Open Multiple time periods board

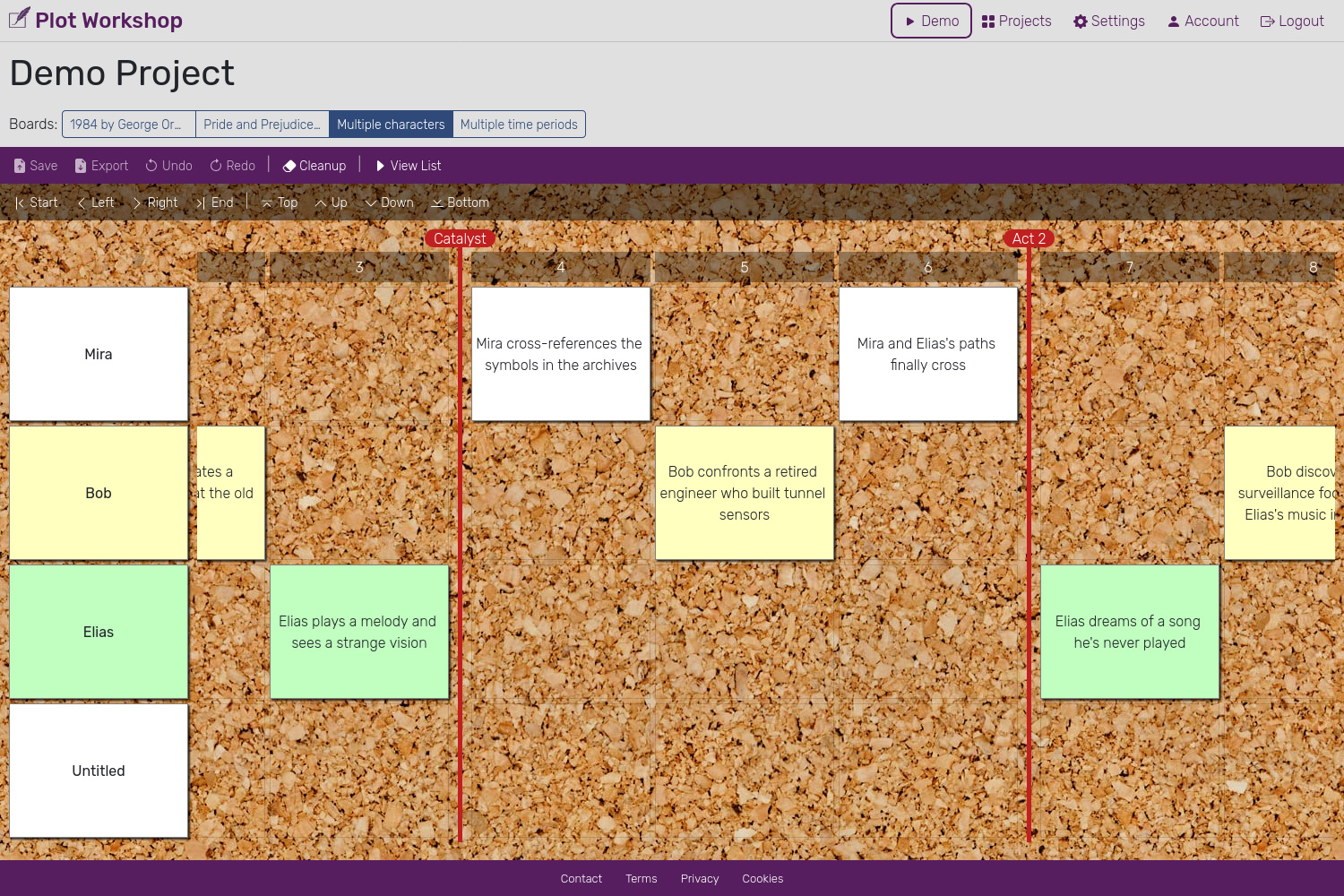[519, 125]
